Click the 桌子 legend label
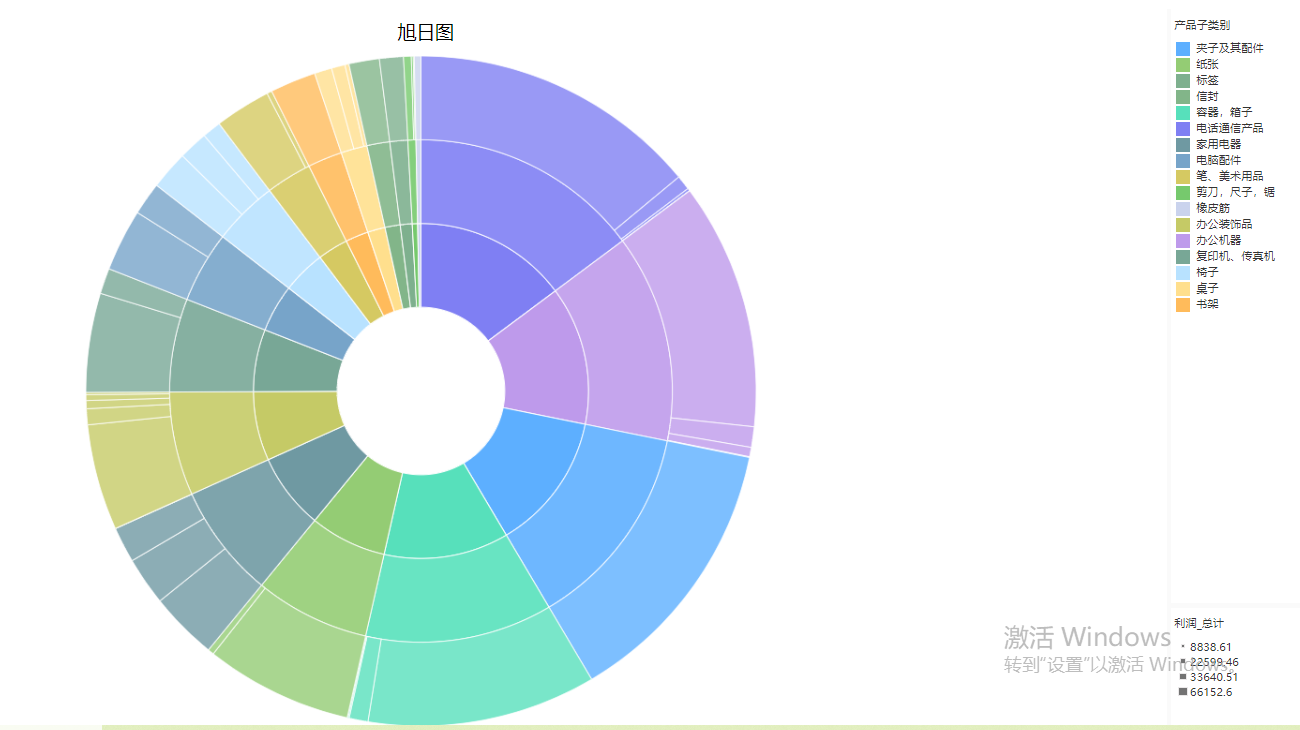Screen dimensions: 1300x730 [1207, 288]
